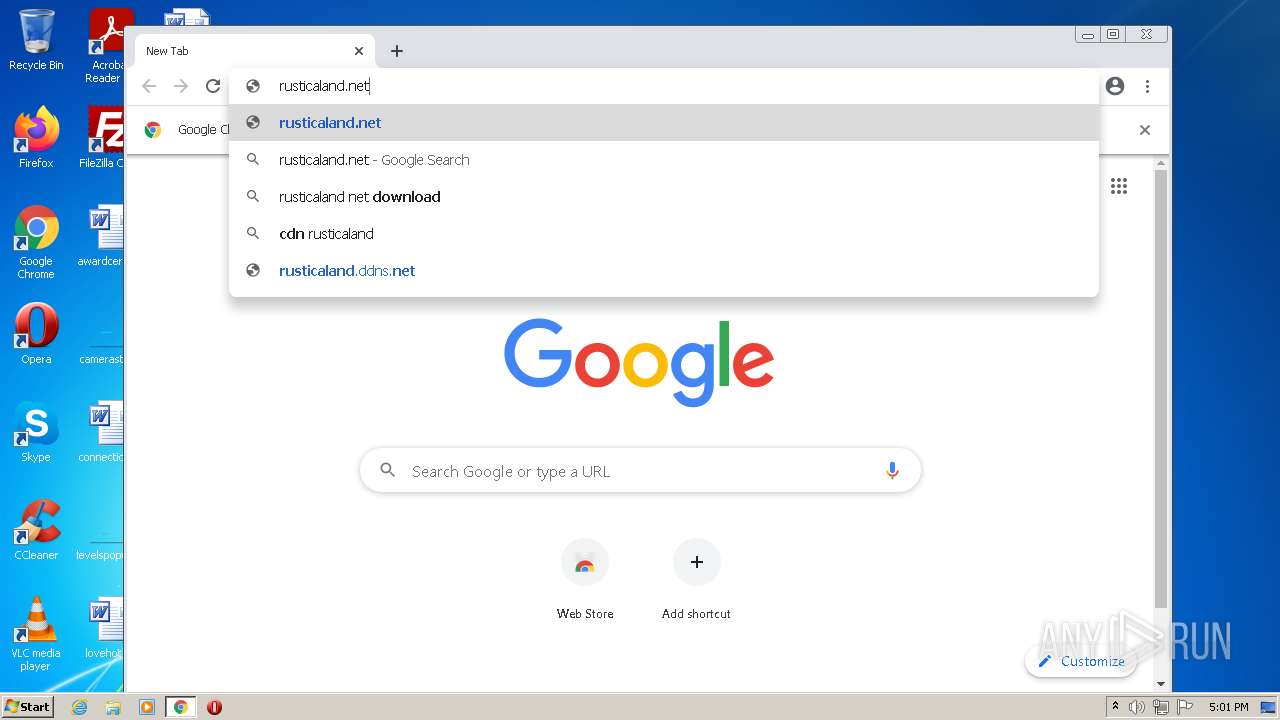Open FileZilla desktop shortcut

pyautogui.click(x=102, y=138)
